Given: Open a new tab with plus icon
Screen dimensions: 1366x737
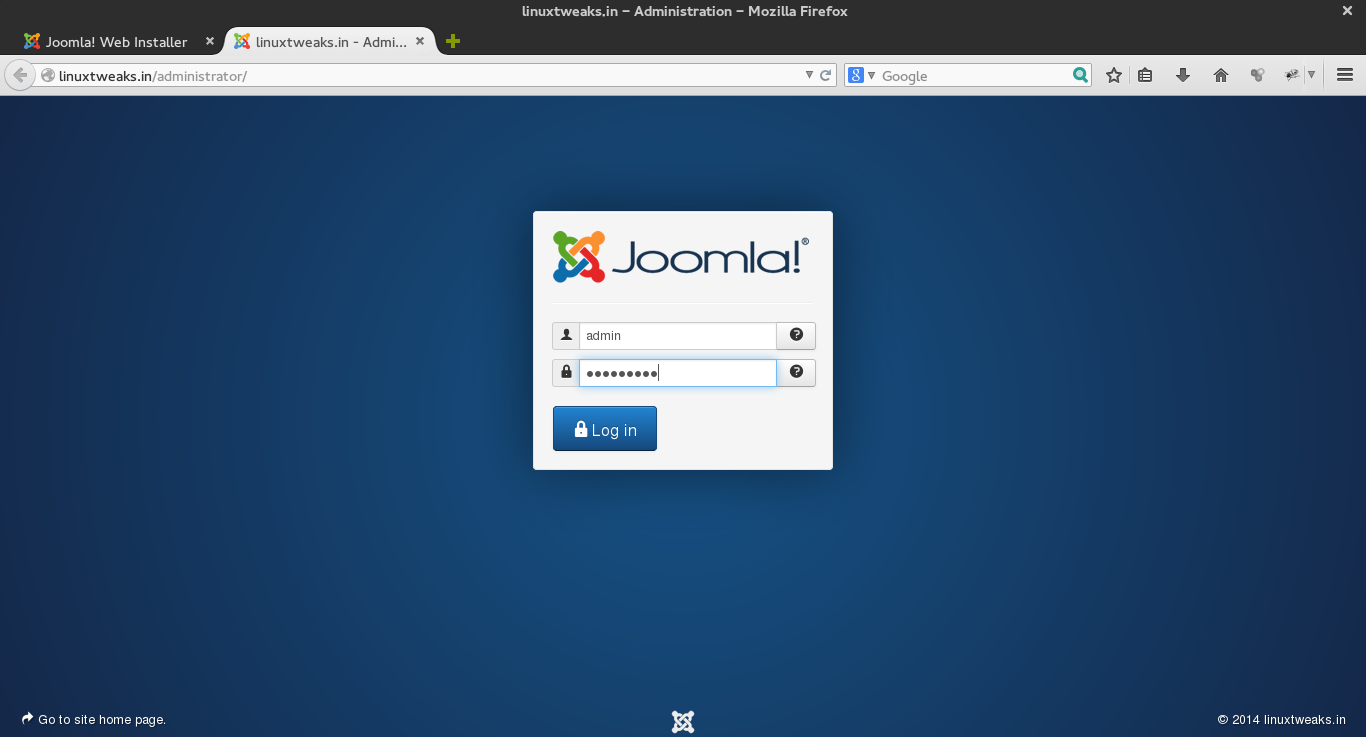Looking at the screenshot, I should [x=453, y=41].
